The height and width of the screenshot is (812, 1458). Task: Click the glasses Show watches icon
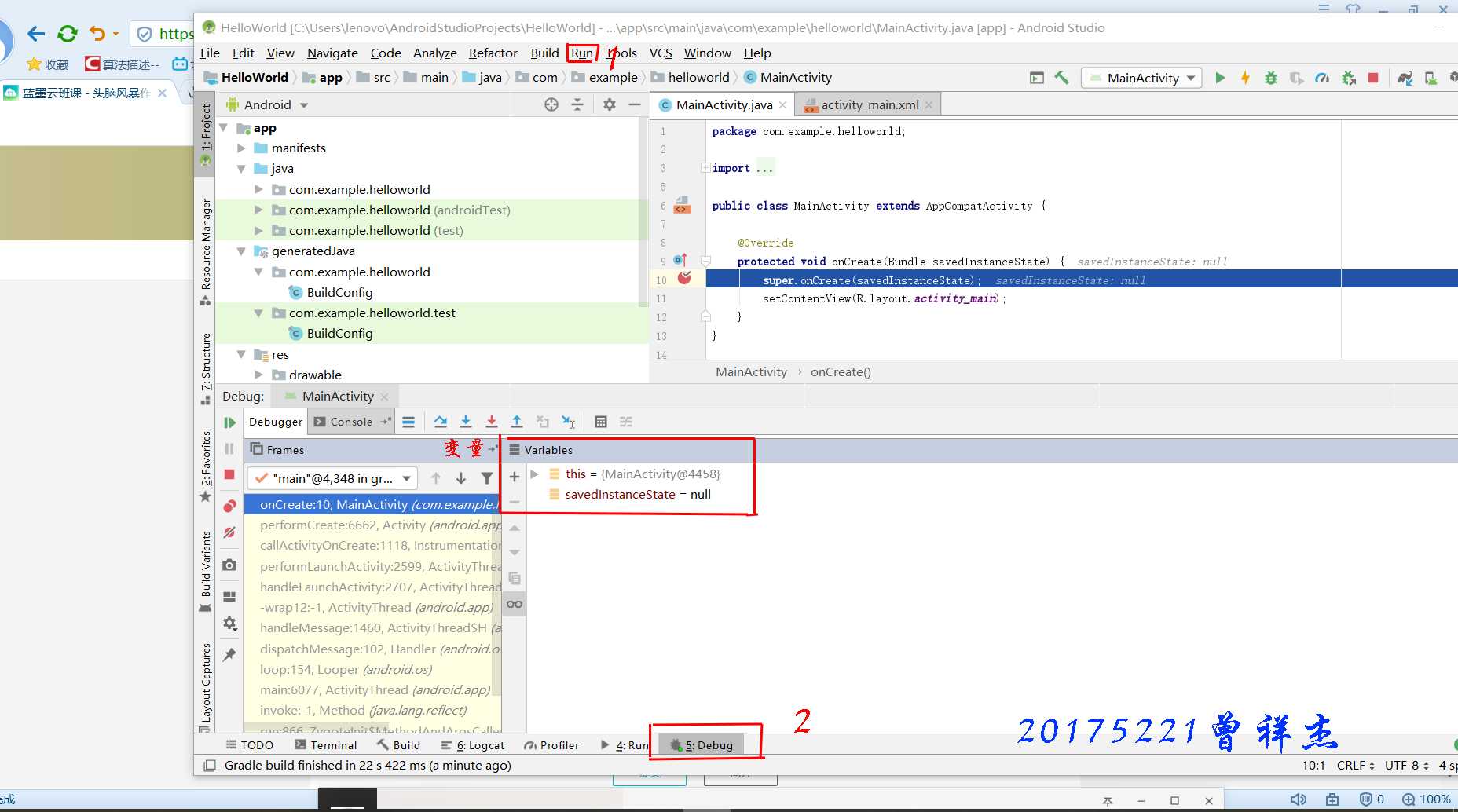(x=515, y=604)
